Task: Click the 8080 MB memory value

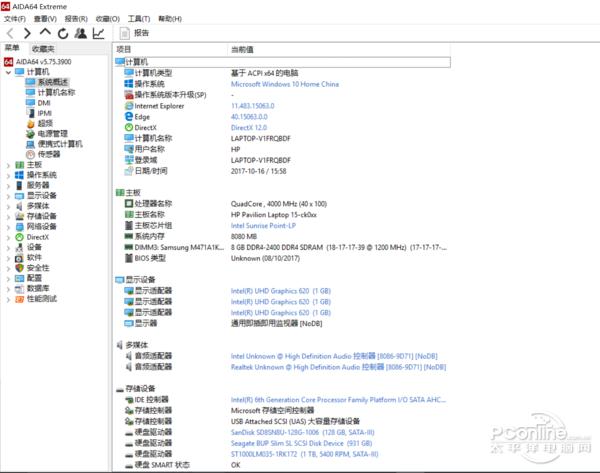Action: click(244, 236)
